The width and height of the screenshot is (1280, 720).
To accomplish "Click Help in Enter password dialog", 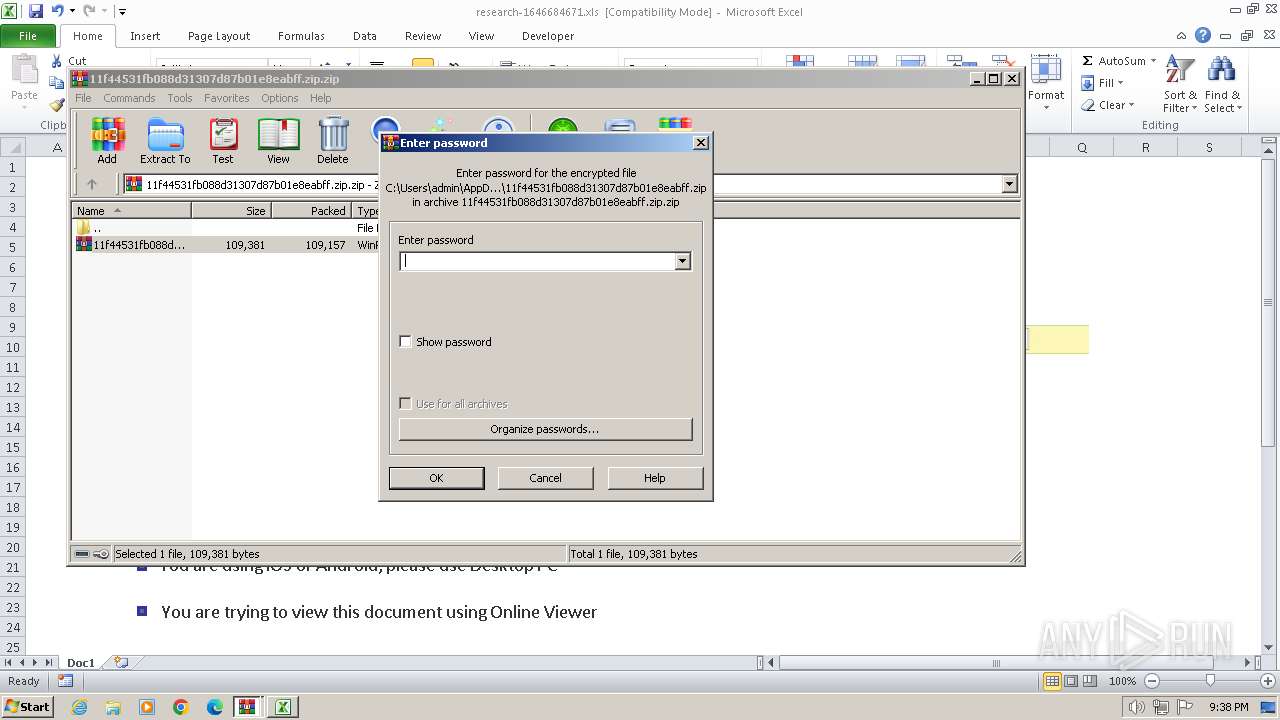I will [x=655, y=478].
